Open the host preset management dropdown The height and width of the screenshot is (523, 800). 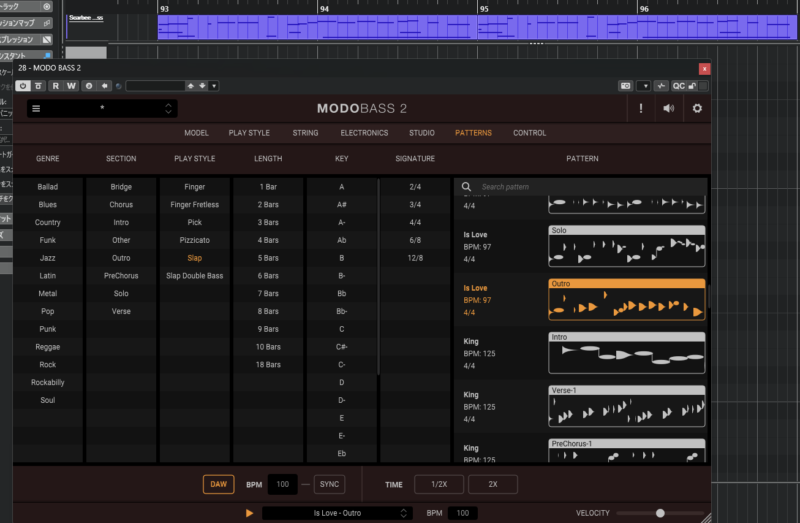[x=214, y=86]
